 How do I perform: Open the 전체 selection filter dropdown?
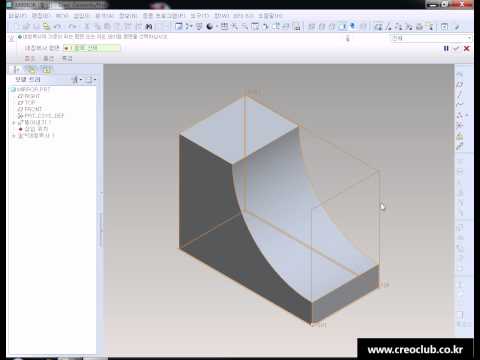431,38
